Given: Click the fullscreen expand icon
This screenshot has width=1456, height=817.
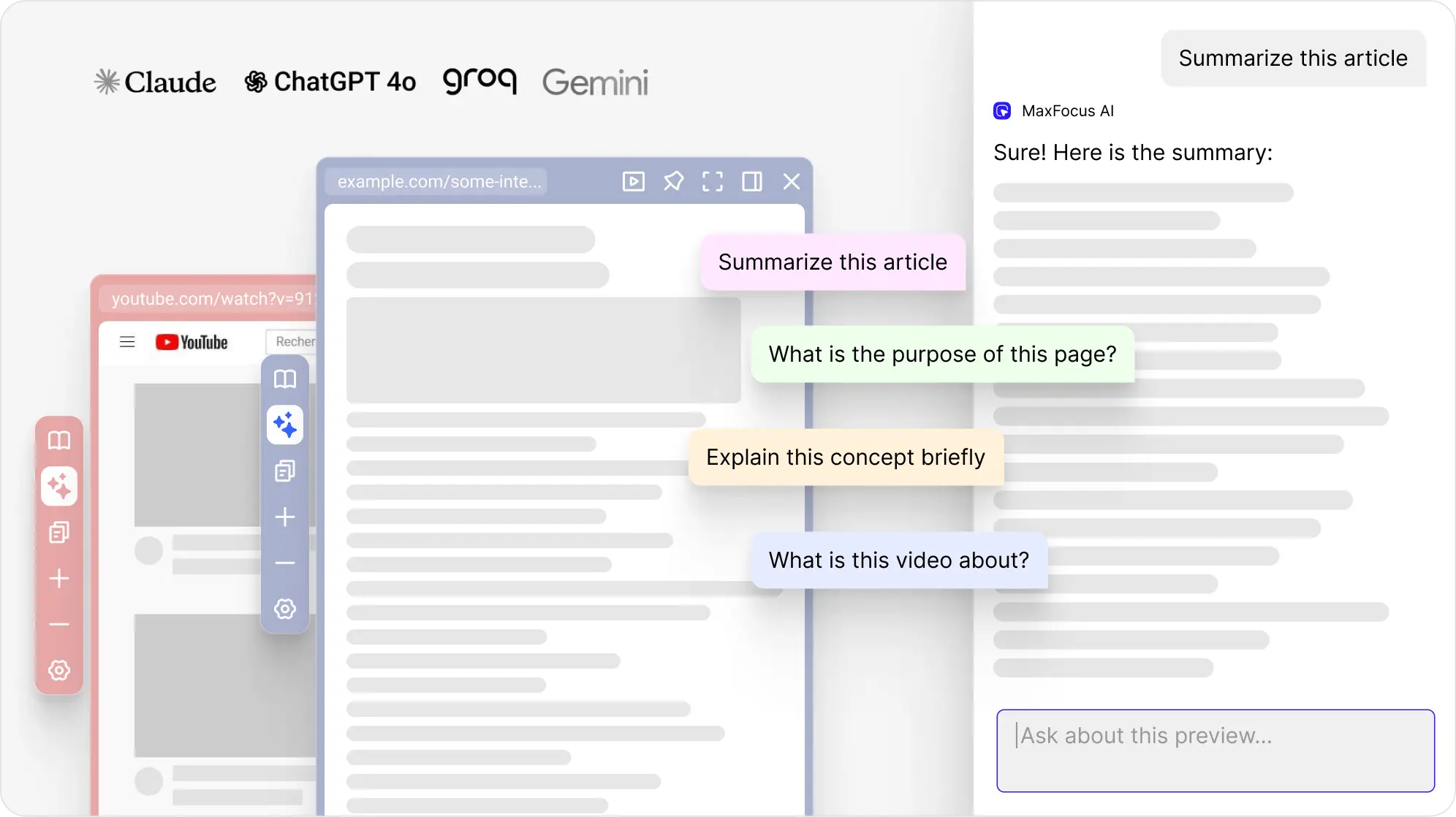Looking at the screenshot, I should (713, 181).
